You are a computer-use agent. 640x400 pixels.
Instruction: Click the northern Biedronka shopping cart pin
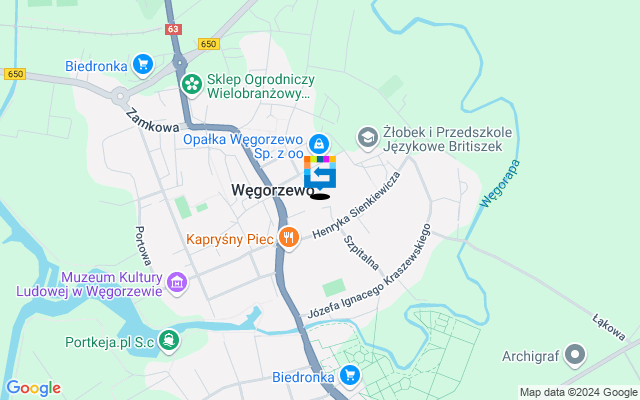(x=142, y=65)
